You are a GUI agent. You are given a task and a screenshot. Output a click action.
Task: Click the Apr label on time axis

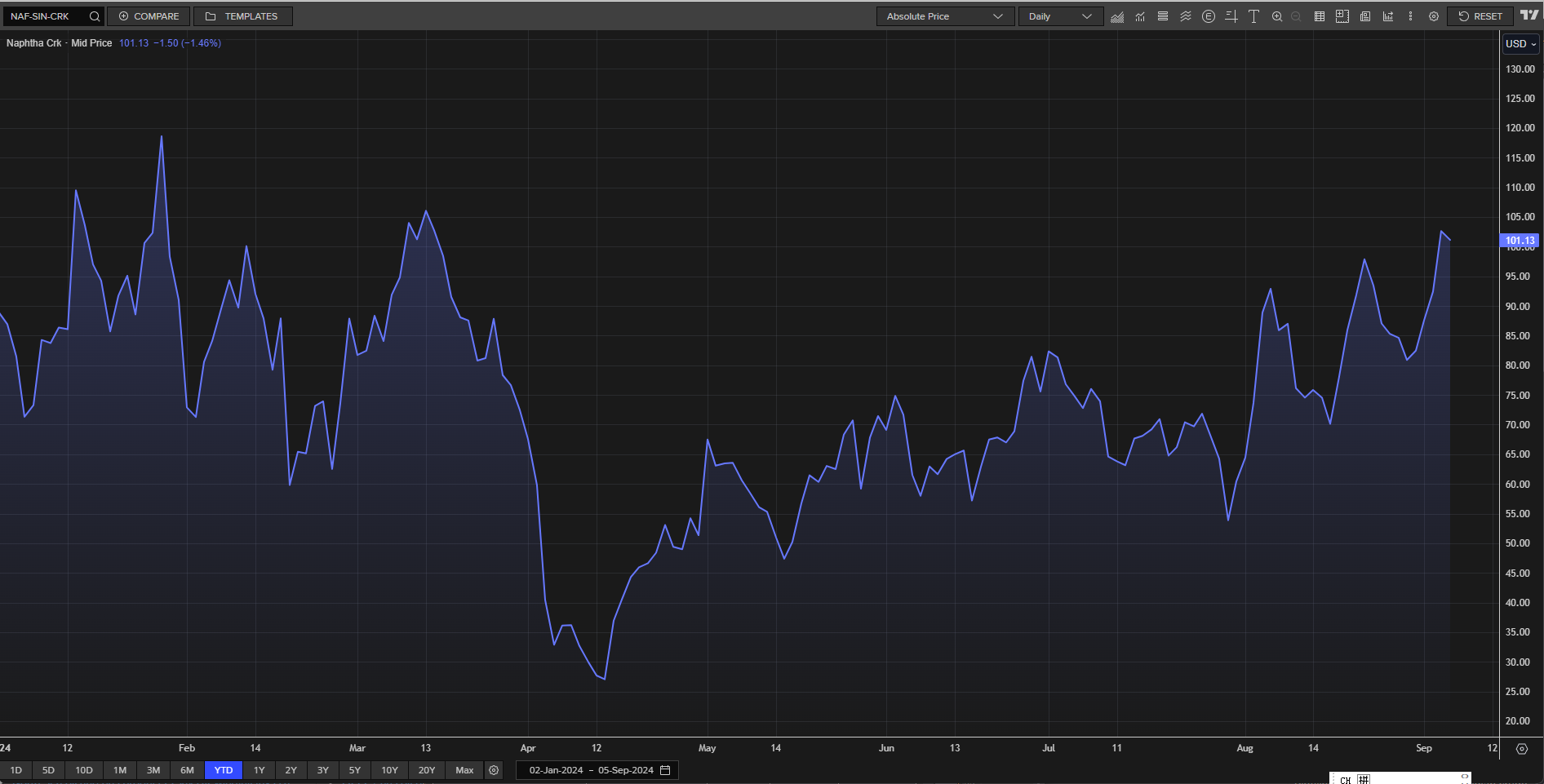coord(528,748)
